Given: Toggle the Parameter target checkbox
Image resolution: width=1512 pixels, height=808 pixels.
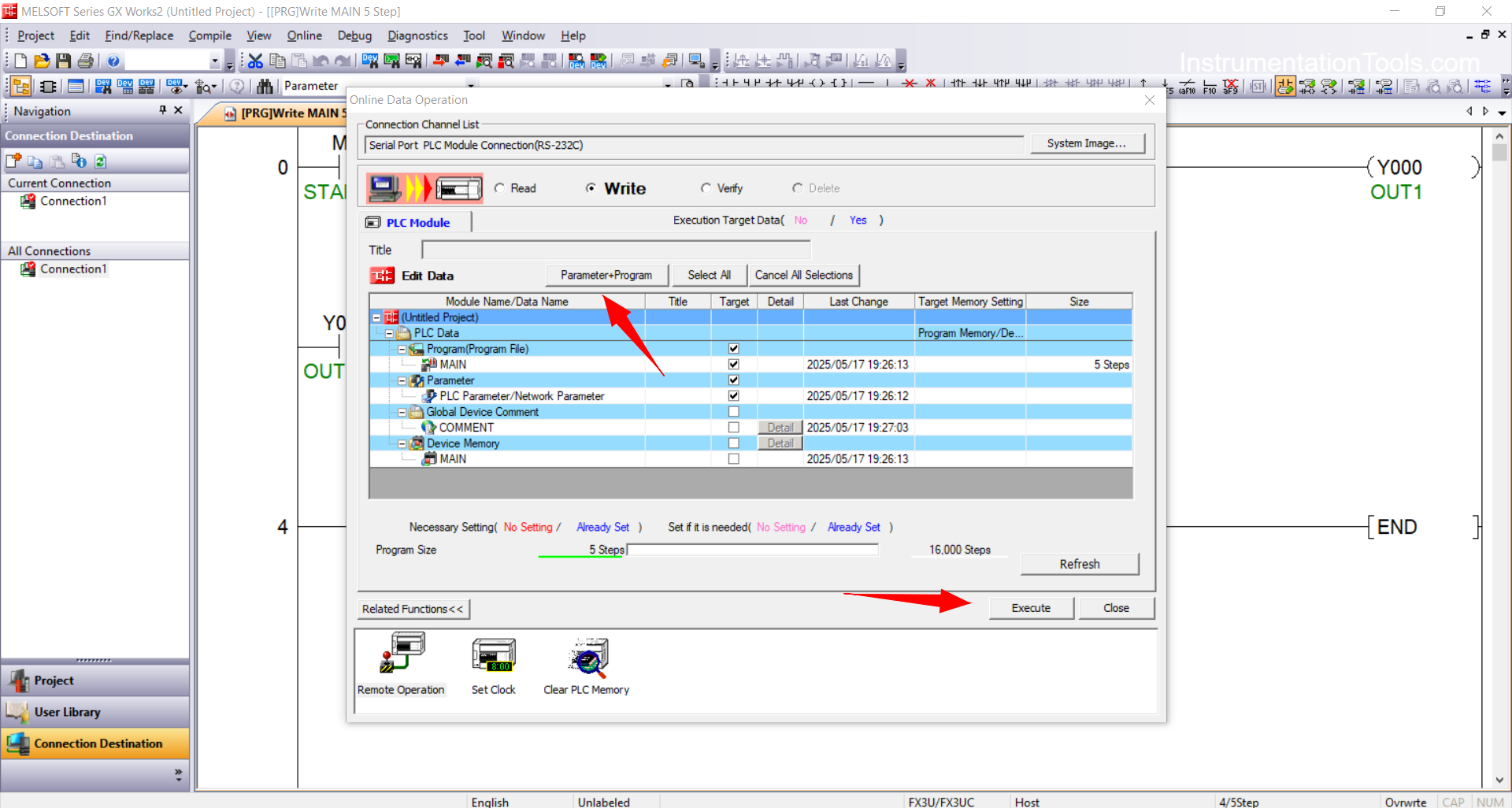Looking at the screenshot, I should [733, 380].
